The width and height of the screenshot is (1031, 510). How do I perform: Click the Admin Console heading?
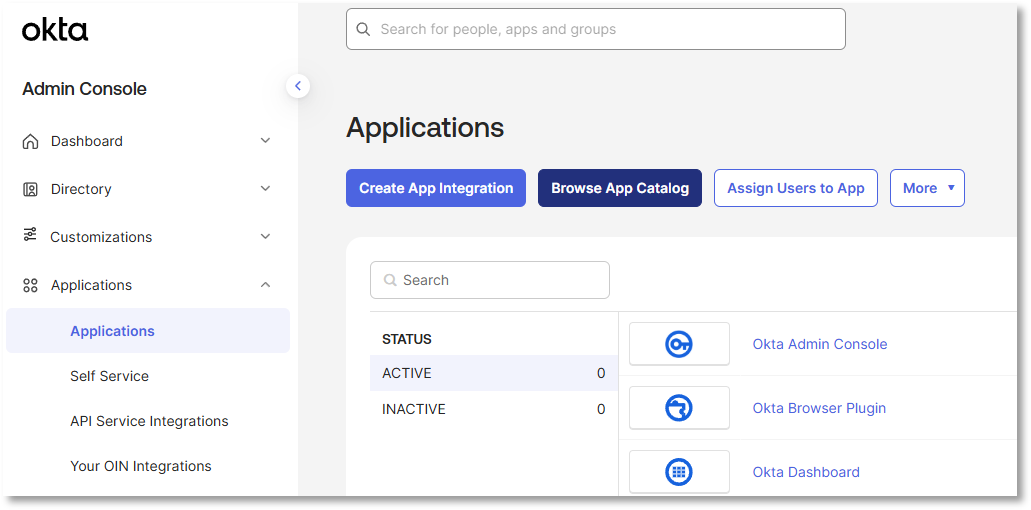(84, 89)
